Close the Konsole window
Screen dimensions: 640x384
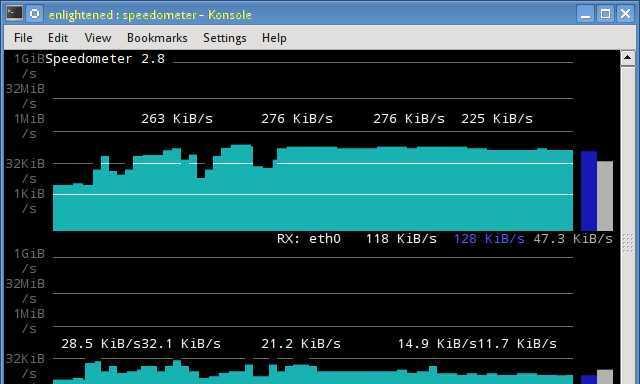click(x=625, y=14)
